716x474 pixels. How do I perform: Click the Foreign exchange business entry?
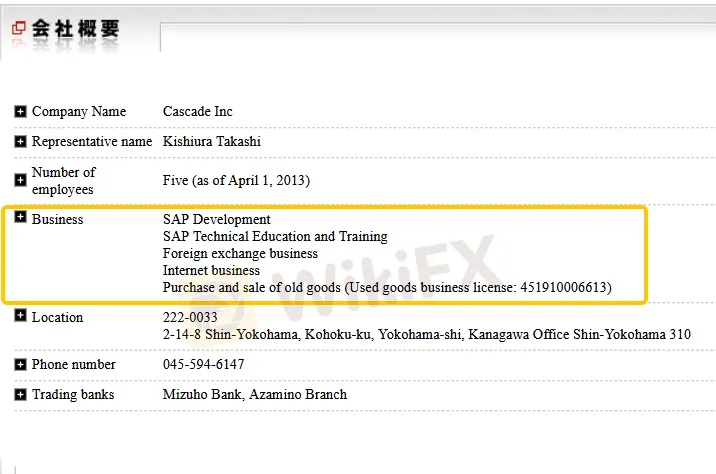click(x=240, y=254)
